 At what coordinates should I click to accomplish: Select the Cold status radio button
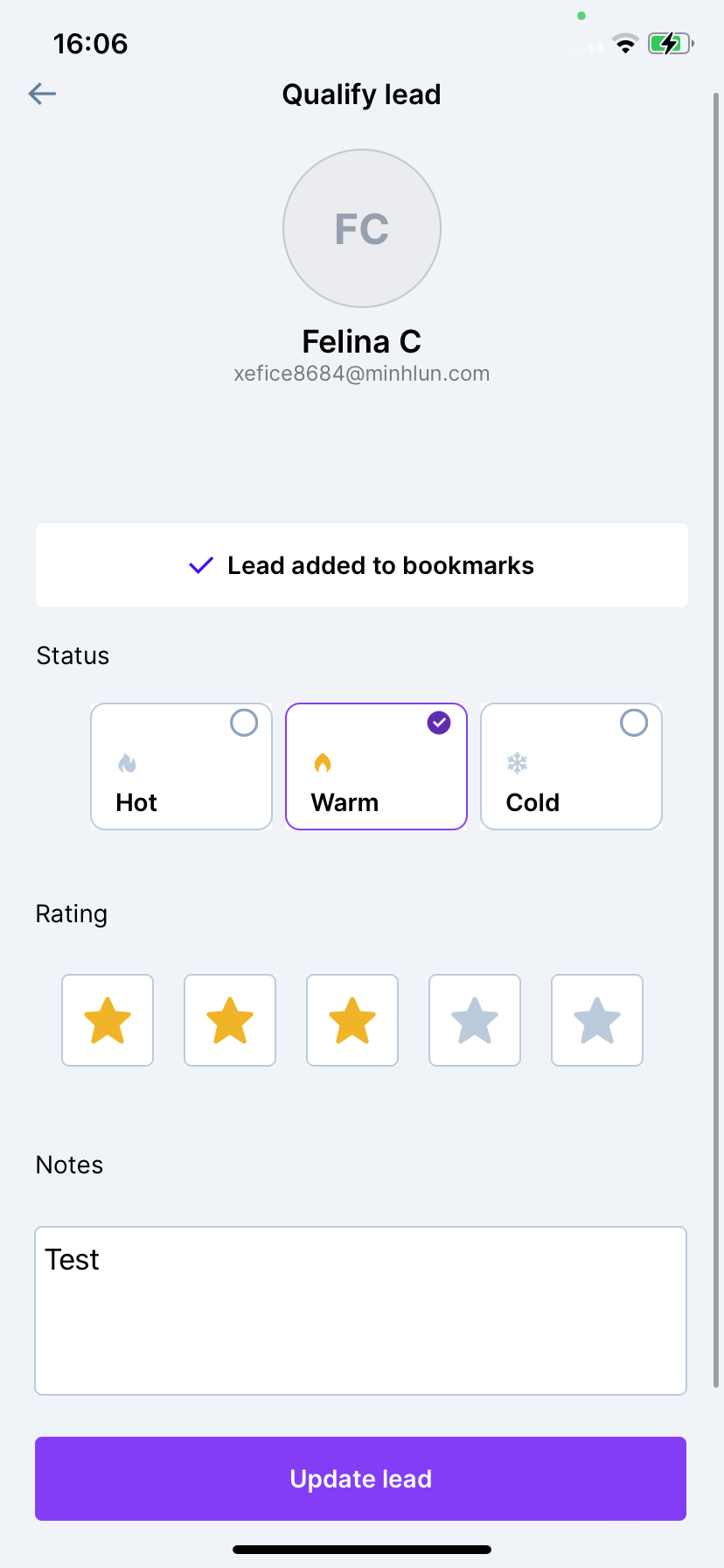pyautogui.click(x=634, y=723)
